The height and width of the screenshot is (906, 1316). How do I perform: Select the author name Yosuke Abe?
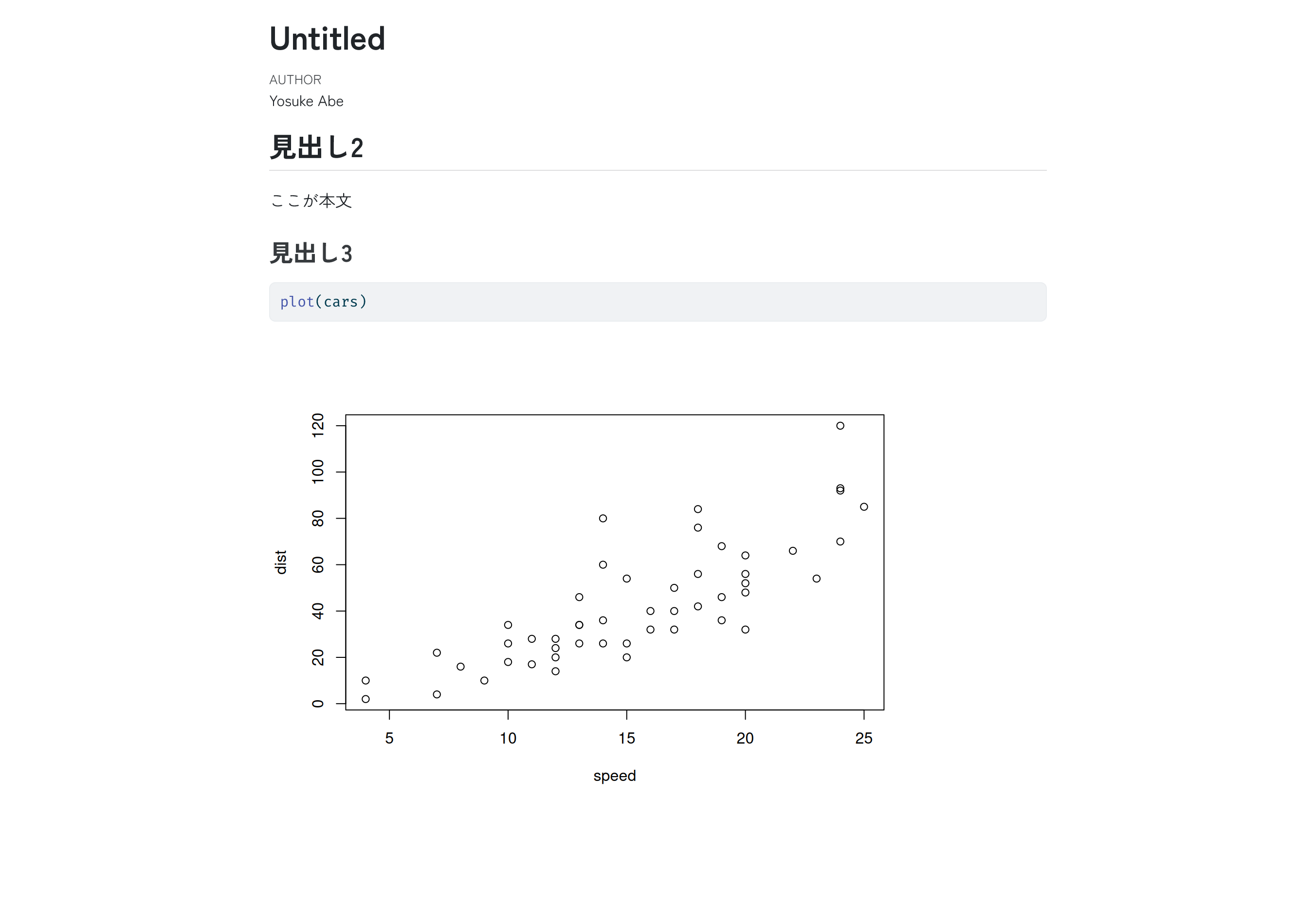(306, 101)
